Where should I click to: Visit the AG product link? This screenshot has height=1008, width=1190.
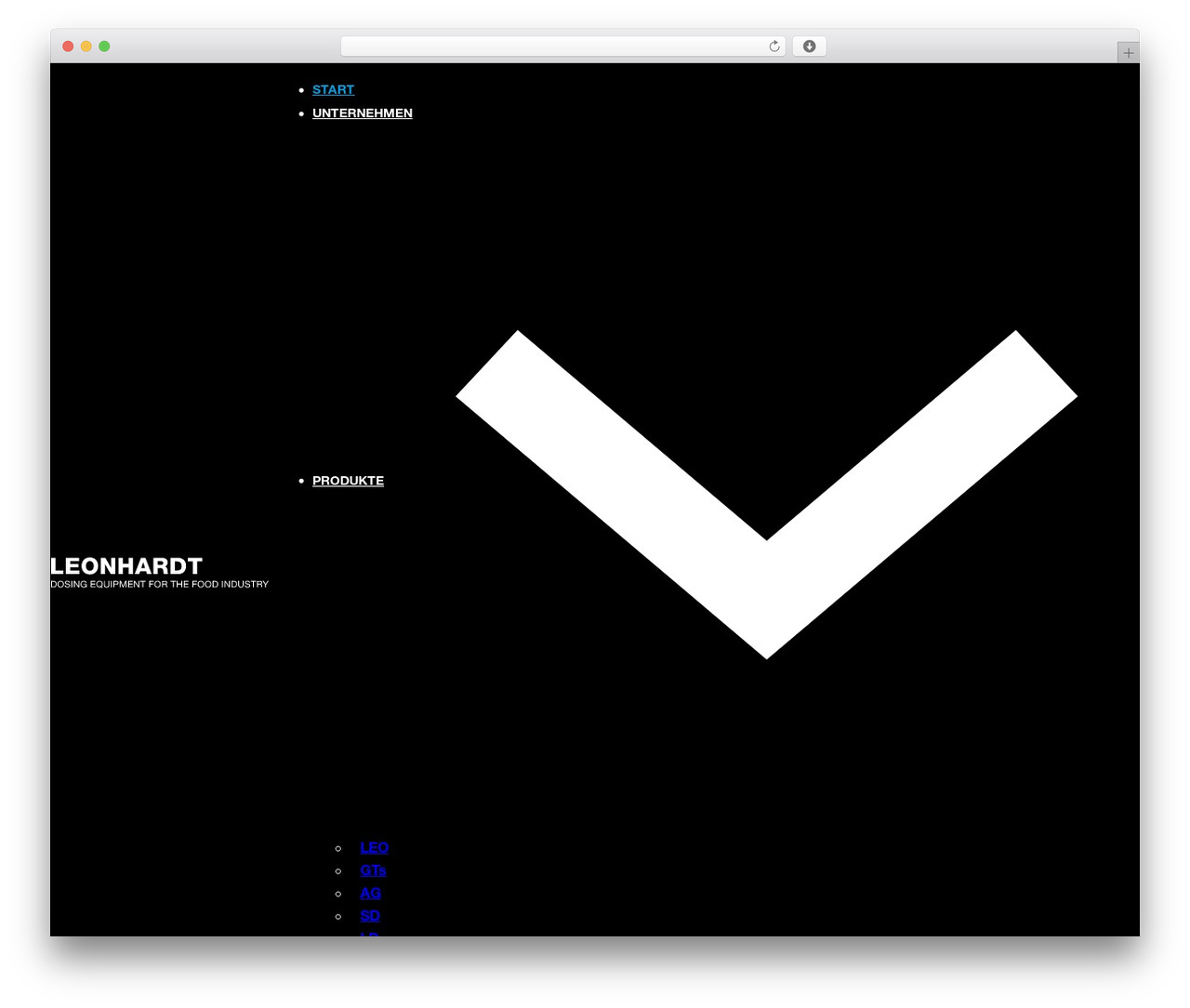tap(370, 893)
